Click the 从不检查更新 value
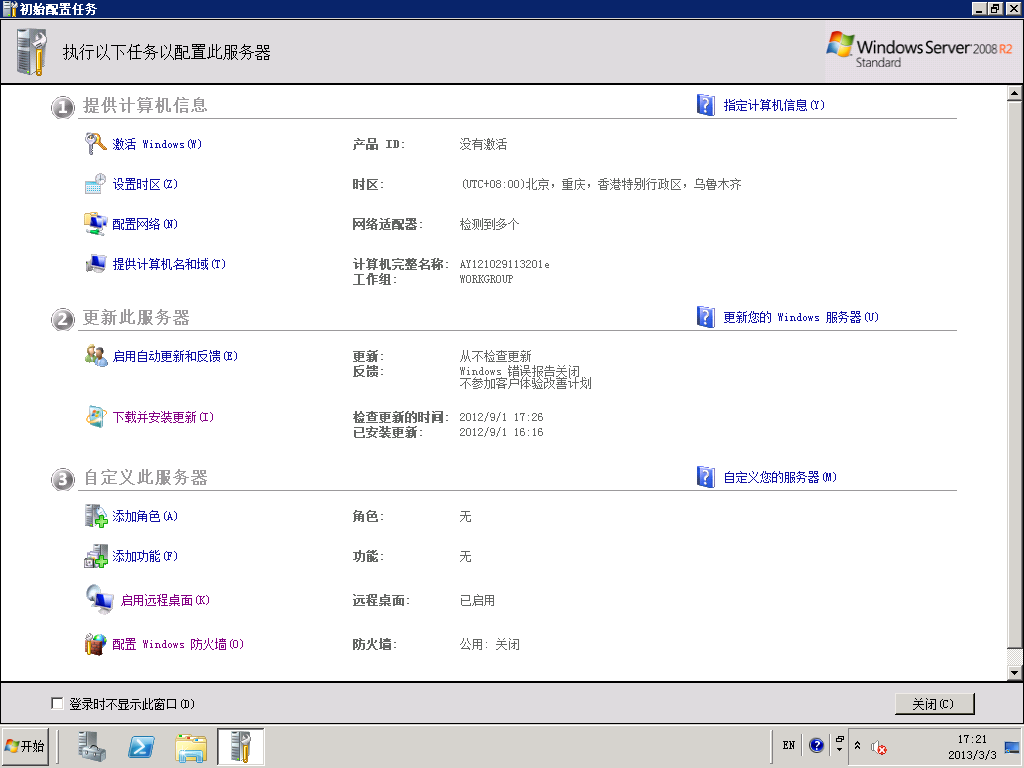This screenshot has width=1024, height=768. 496,356
